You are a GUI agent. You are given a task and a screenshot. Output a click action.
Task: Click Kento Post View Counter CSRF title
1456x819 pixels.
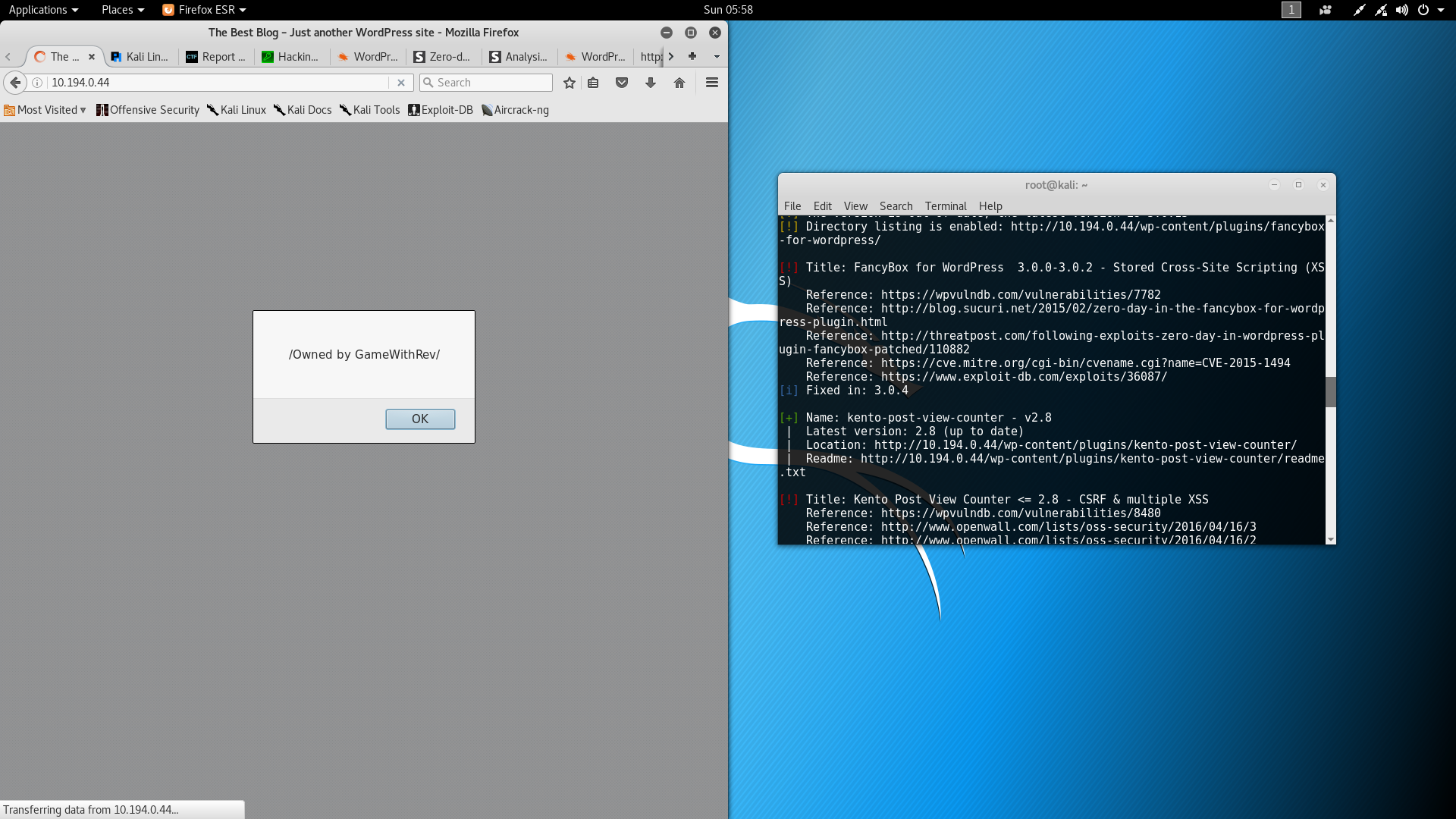click(993, 500)
